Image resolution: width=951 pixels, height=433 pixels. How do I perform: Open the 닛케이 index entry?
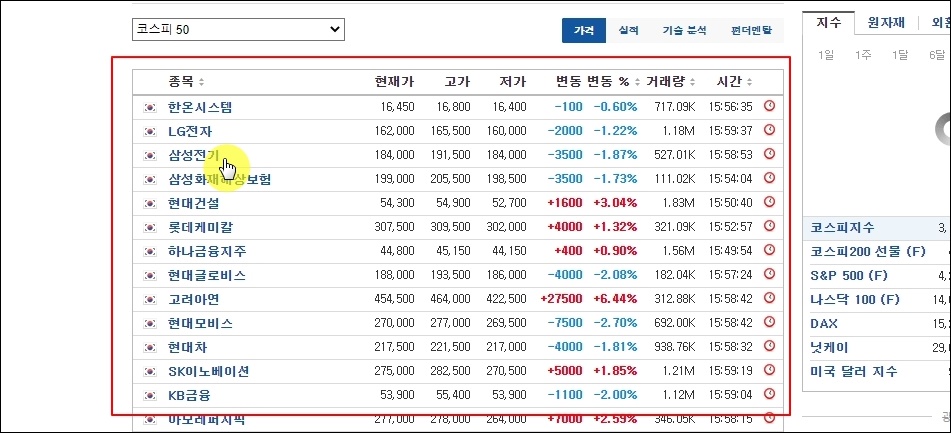829,348
